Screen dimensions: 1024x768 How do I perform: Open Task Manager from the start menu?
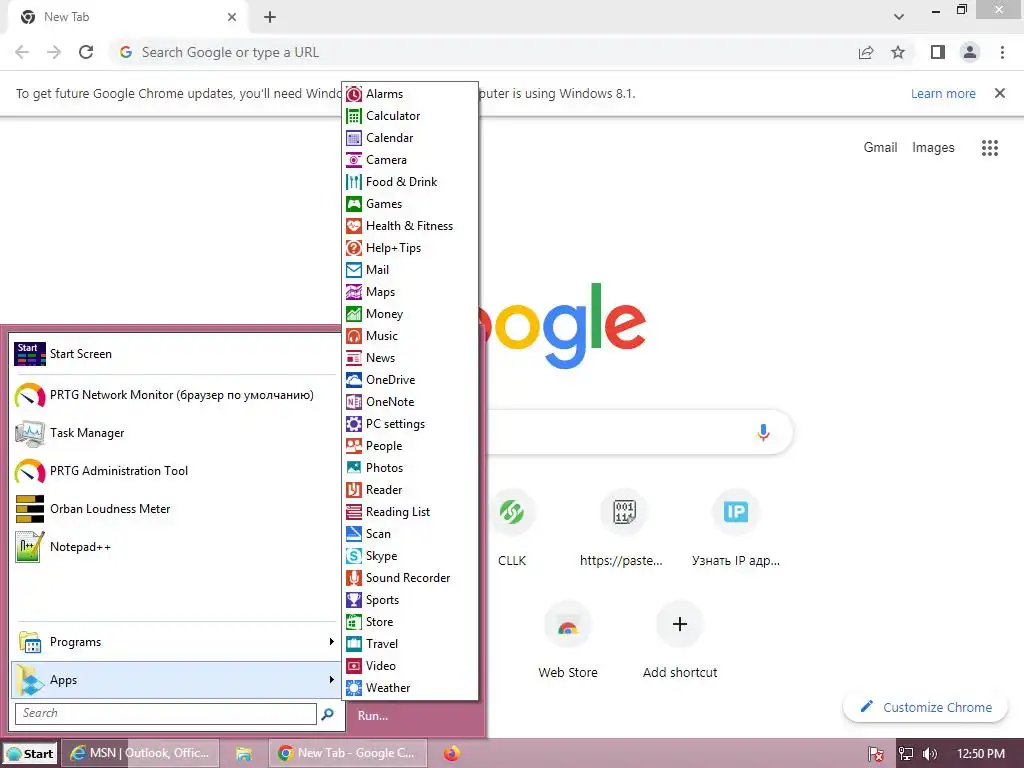point(175,433)
